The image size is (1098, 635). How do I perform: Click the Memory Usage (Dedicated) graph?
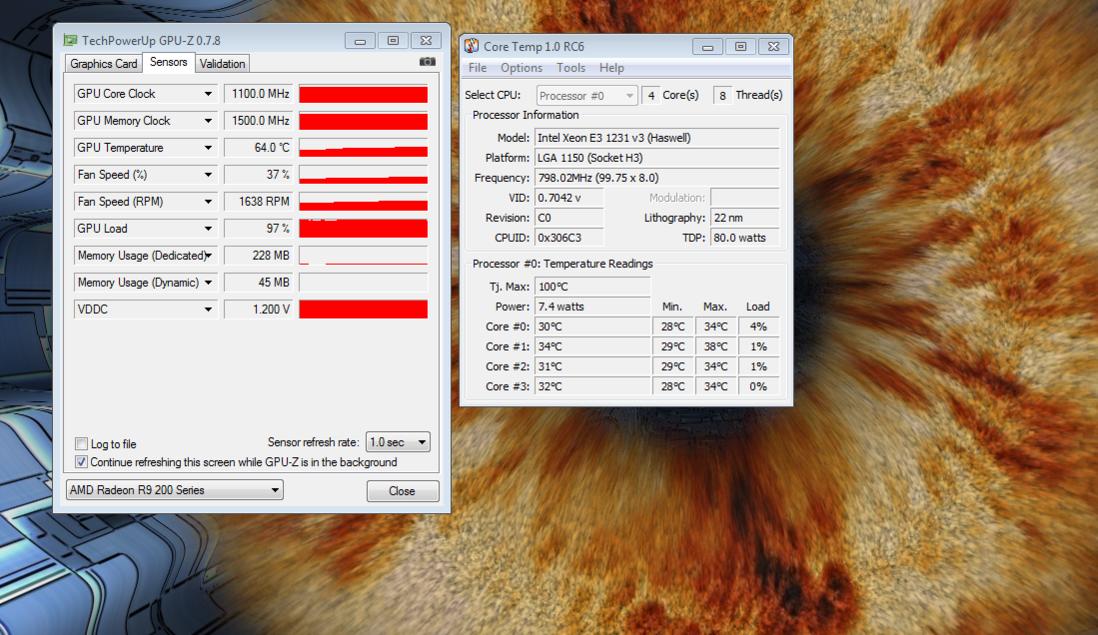(363, 256)
